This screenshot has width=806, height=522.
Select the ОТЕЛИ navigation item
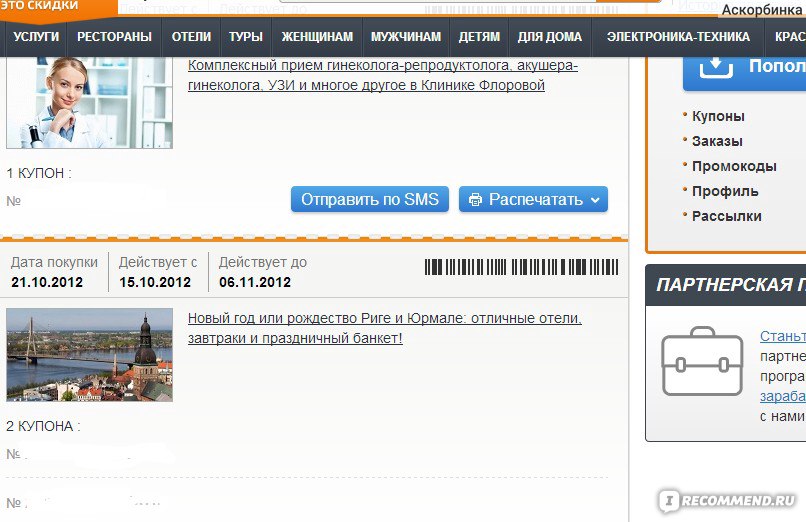191,36
